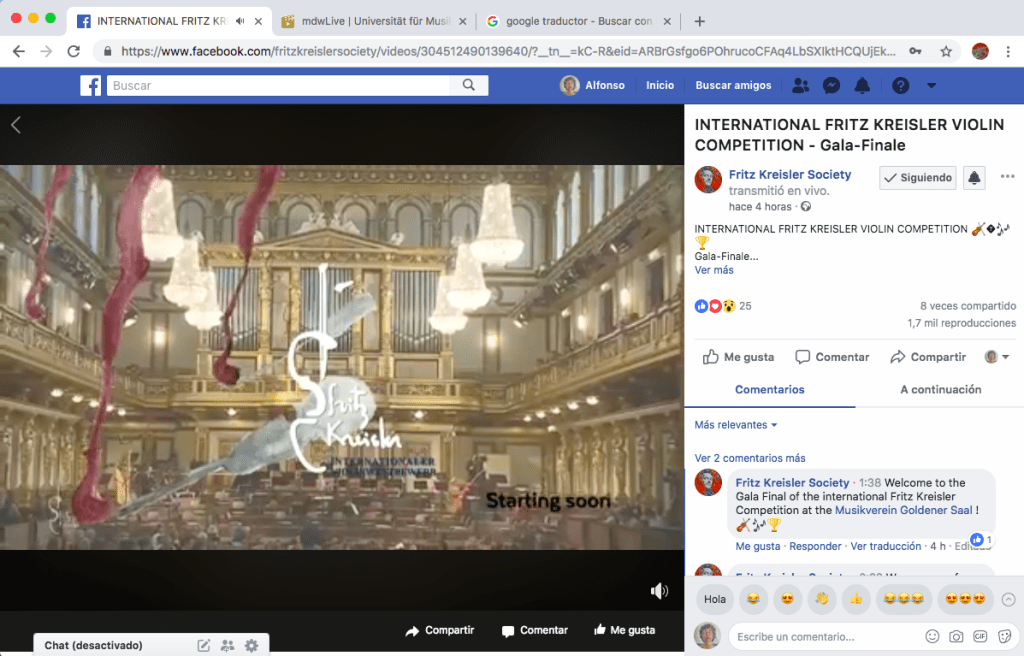Focus the Escribe un comentario field
The width and height of the screenshot is (1024, 656).
(825, 636)
